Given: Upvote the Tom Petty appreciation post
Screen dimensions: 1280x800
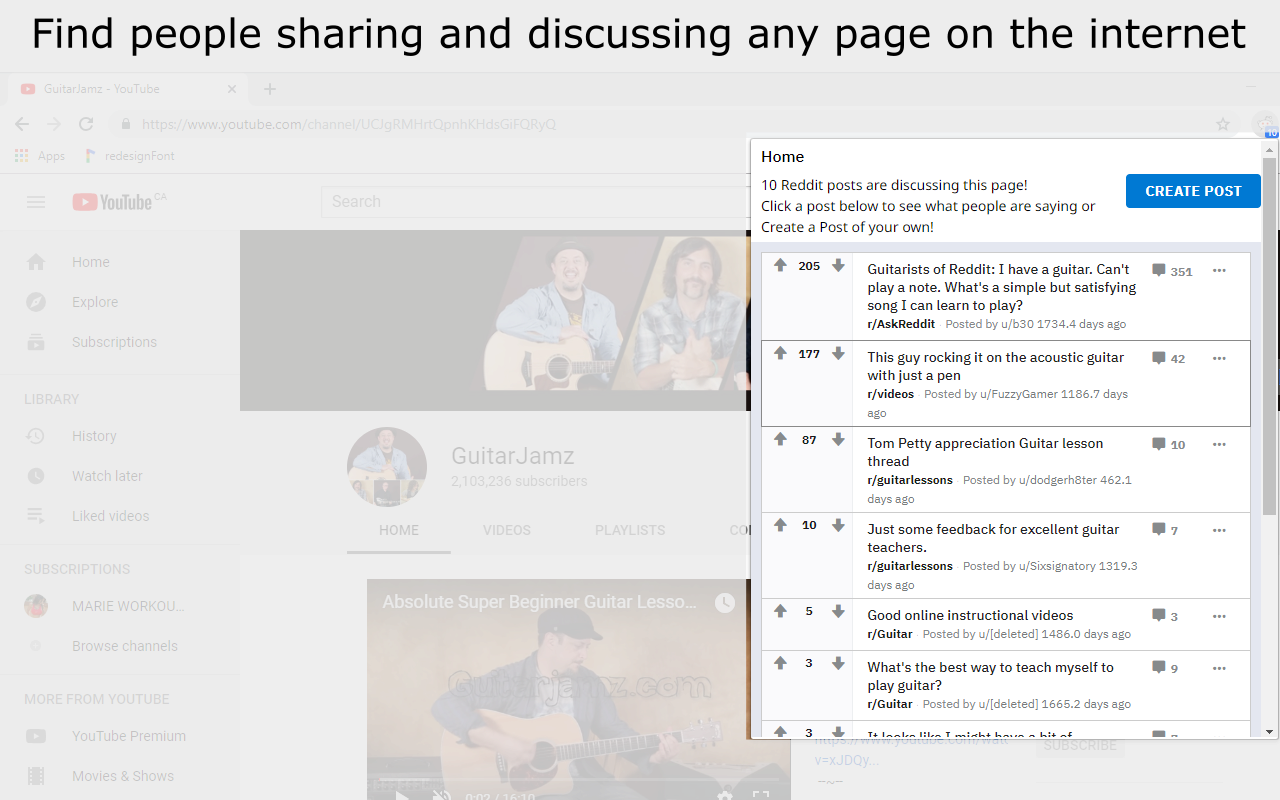Looking at the screenshot, I should (x=780, y=440).
